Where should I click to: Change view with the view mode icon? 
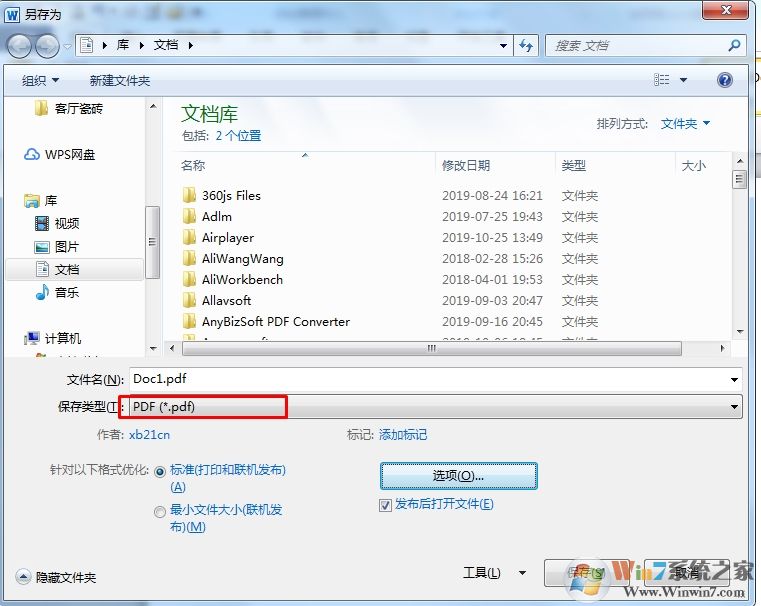click(662, 80)
